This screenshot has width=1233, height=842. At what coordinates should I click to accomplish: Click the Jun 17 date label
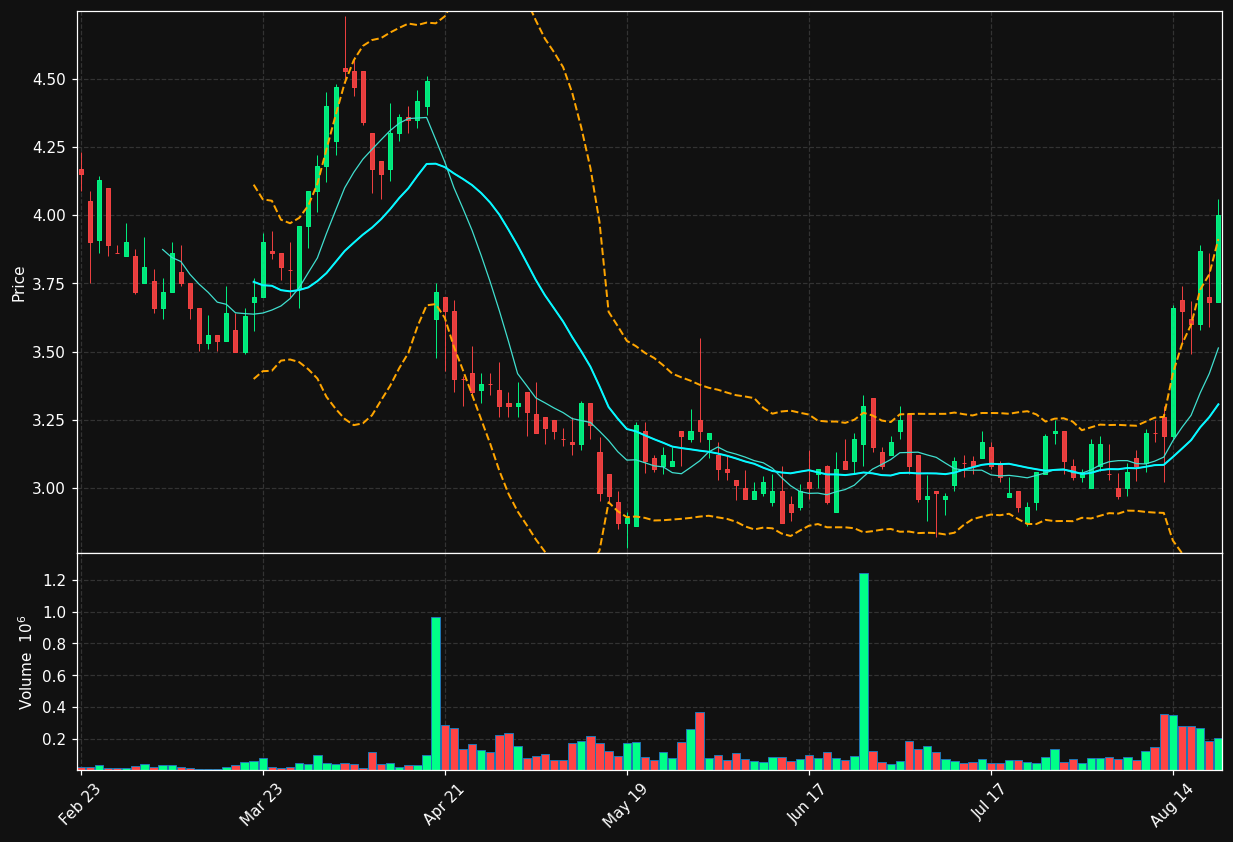click(x=808, y=804)
